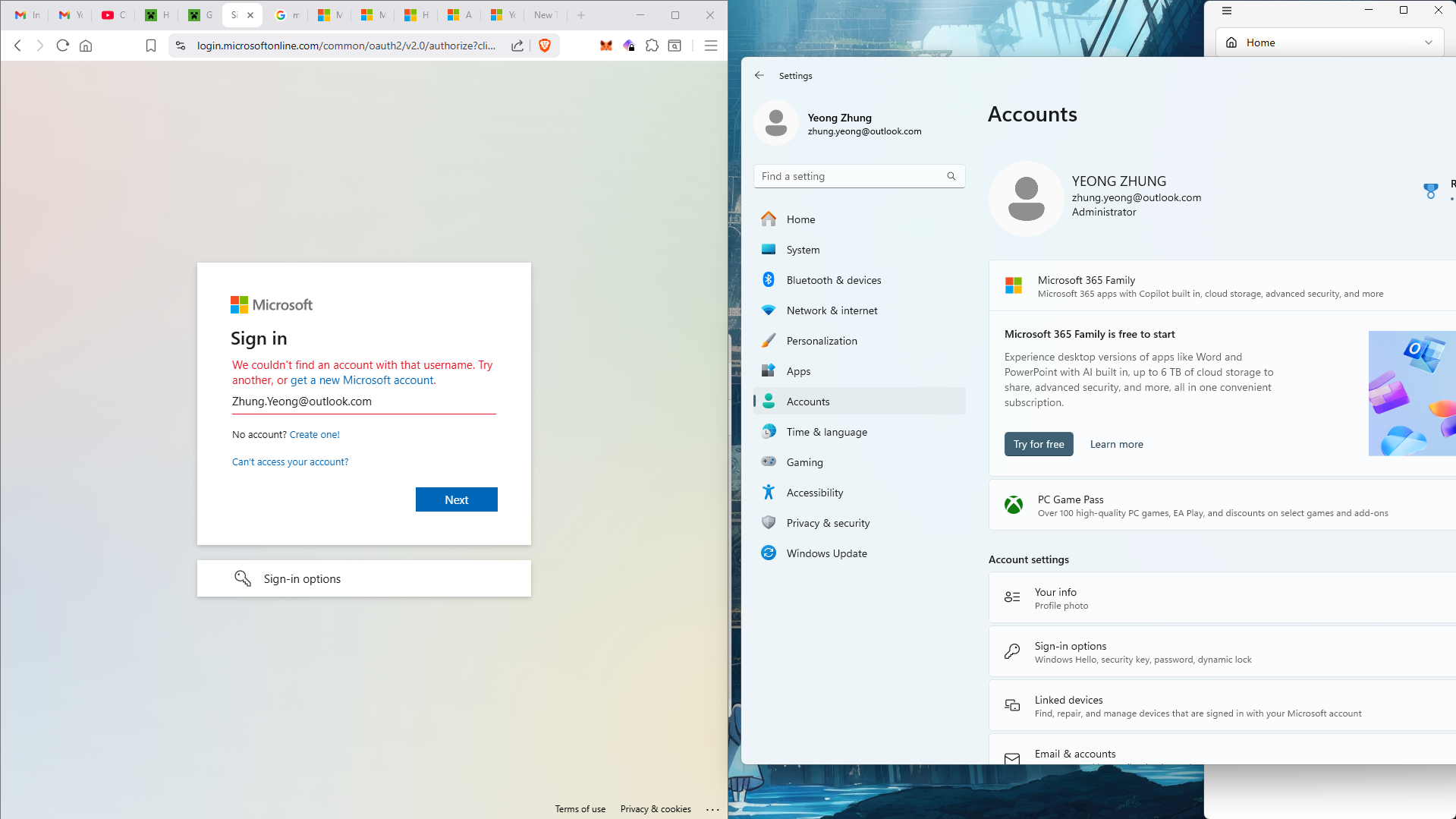
Task: Click Can't access your account? link
Action: point(290,462)
